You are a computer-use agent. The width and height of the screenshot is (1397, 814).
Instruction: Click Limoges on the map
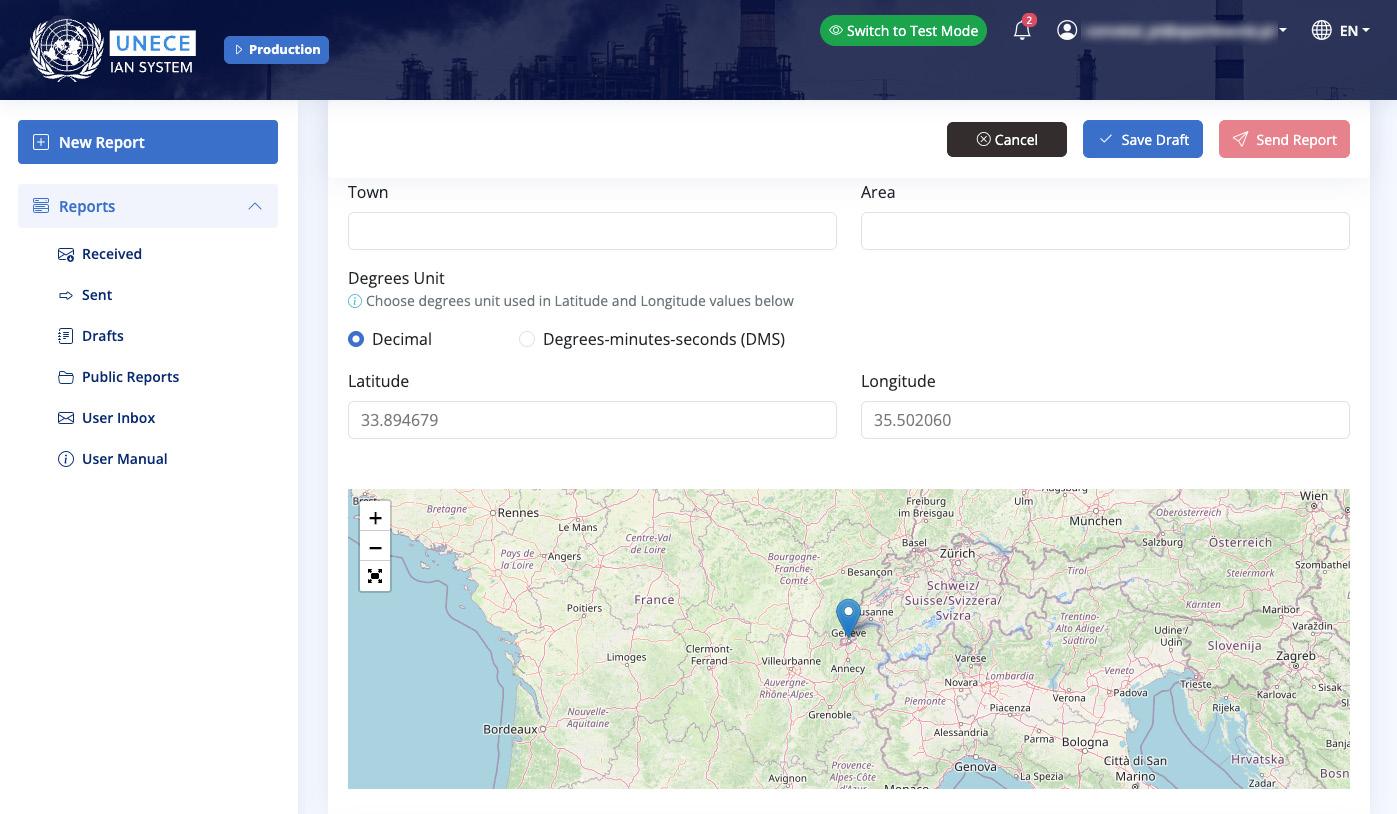point(626,657)
